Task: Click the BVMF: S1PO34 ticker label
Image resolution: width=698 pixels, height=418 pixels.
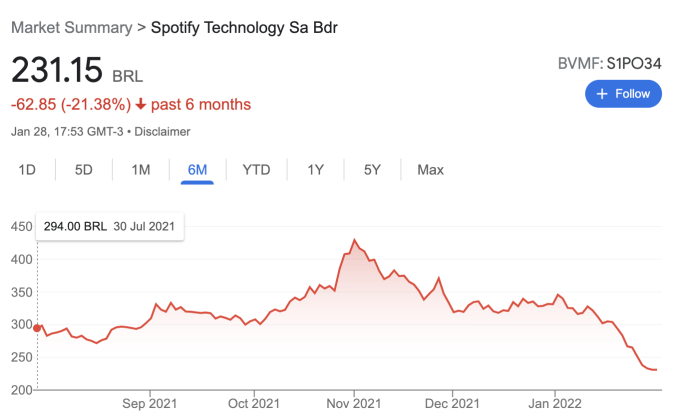Action: coord(609,64)
